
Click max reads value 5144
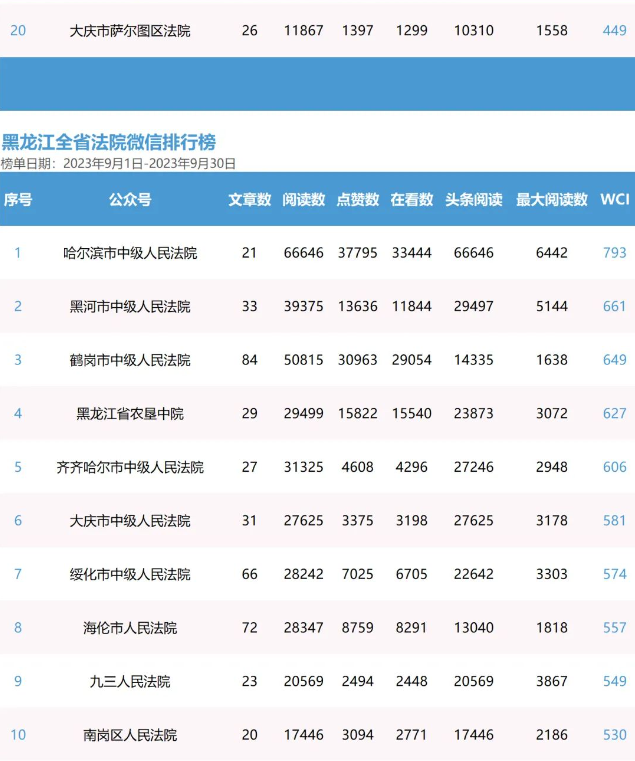pos(551,306)
